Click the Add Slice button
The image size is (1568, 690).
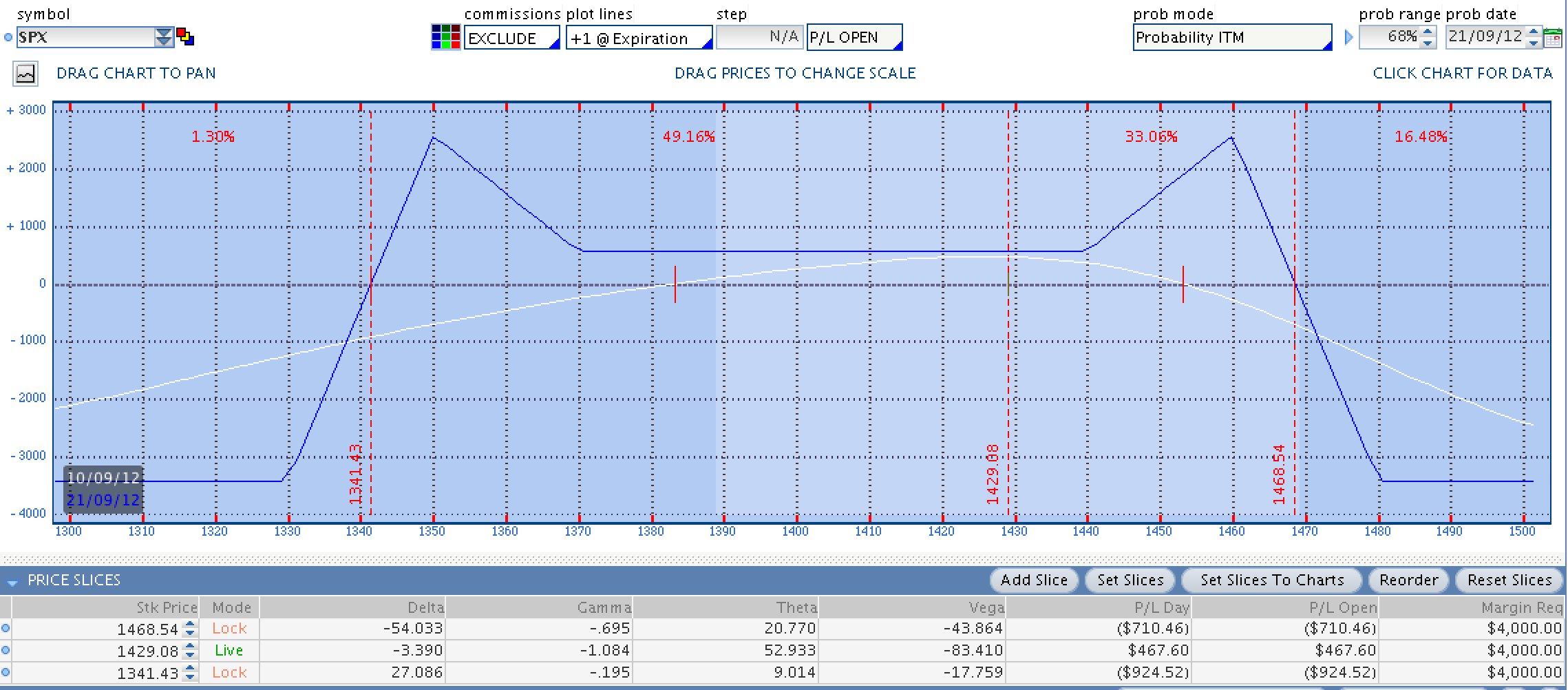[1034, 580]
